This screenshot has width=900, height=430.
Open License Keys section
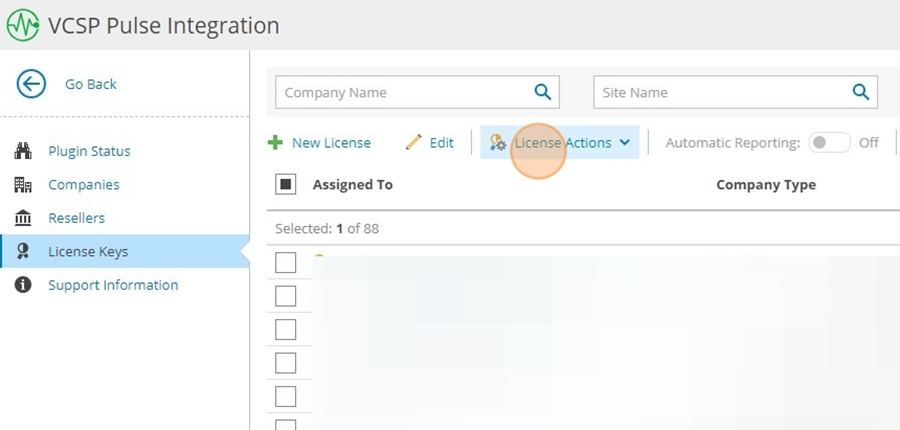[125, 251]
